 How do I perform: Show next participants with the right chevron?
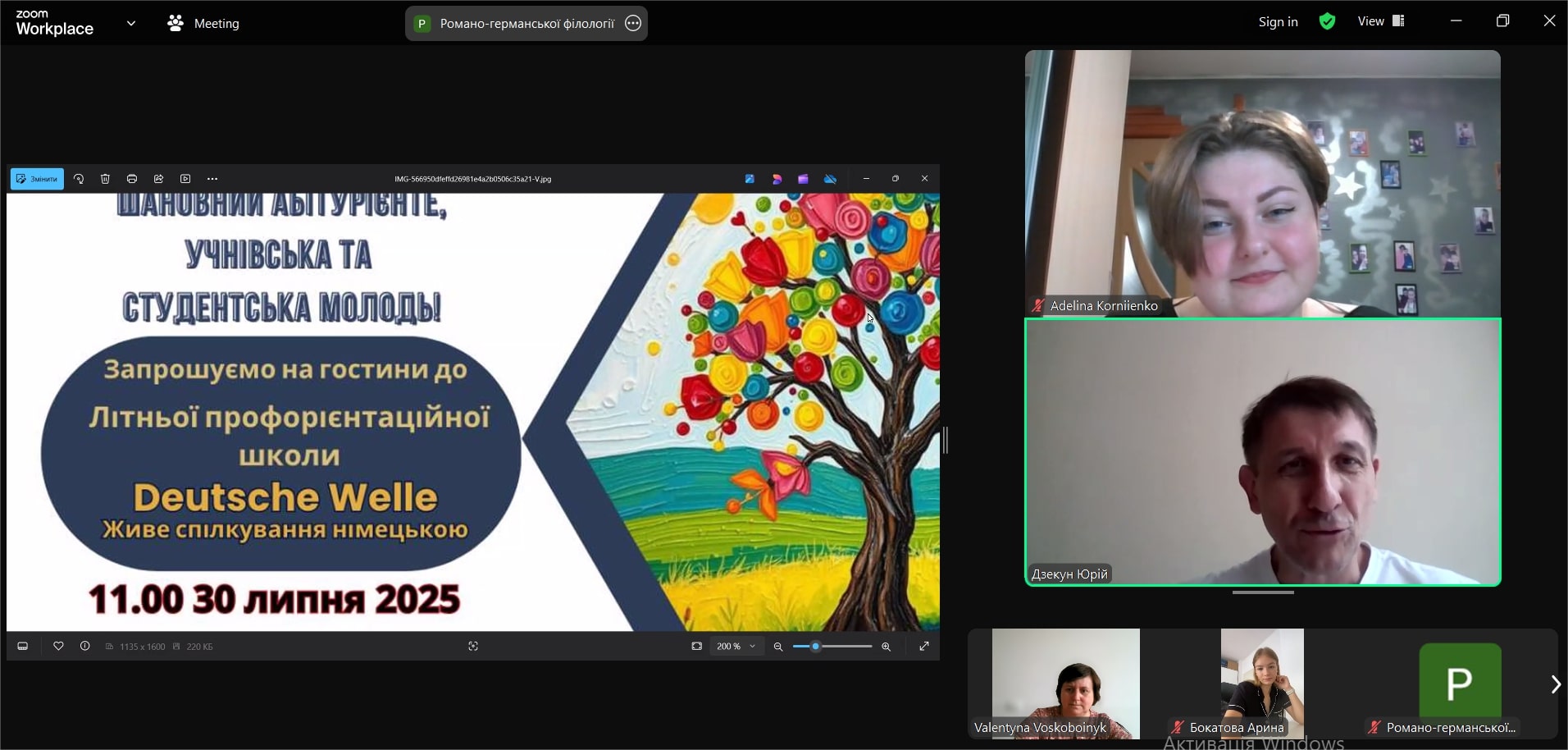[x=1556, y=684]
